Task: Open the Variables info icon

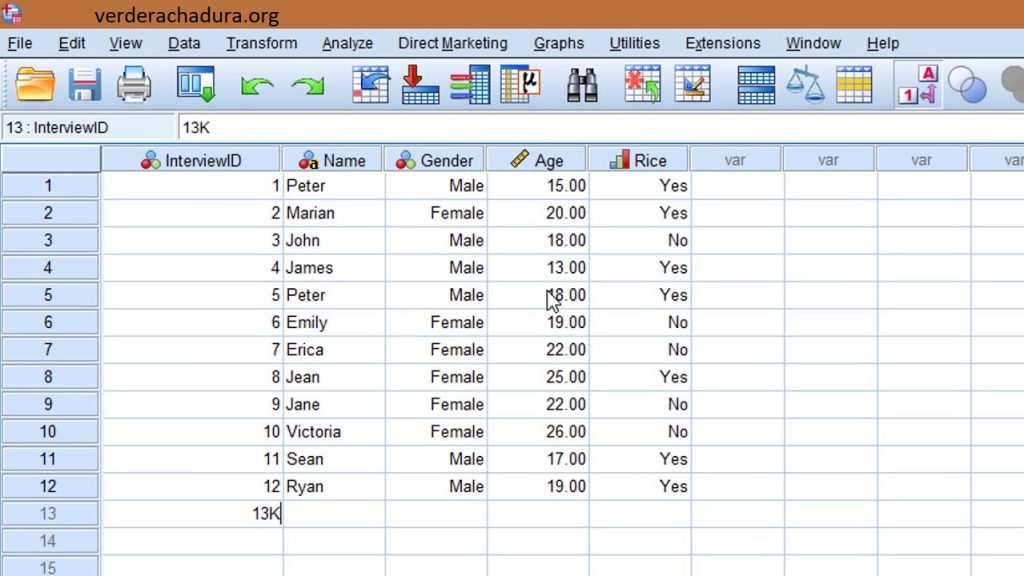Action: coord(470,84)
